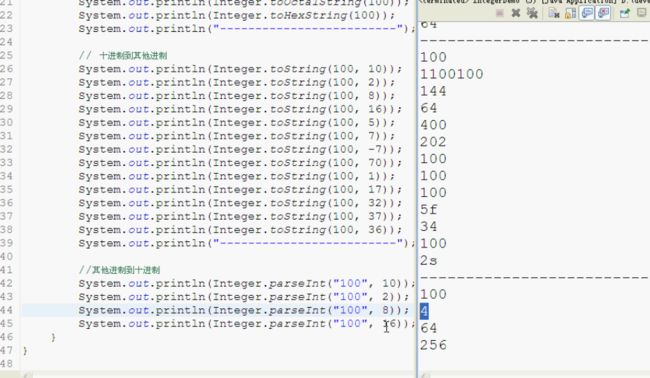Viewport: 650px width, 378px height.
Task: Click the editor's horizontal scrollbar at bottom
Action: (x=218, y=375)
